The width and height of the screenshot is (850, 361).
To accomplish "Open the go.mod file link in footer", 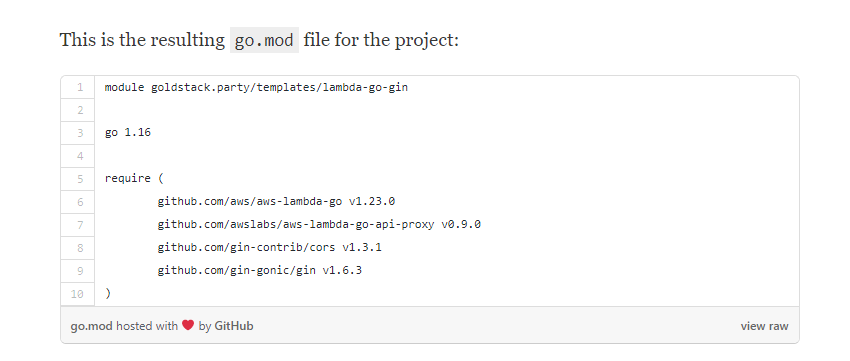I will pos(92,326).
